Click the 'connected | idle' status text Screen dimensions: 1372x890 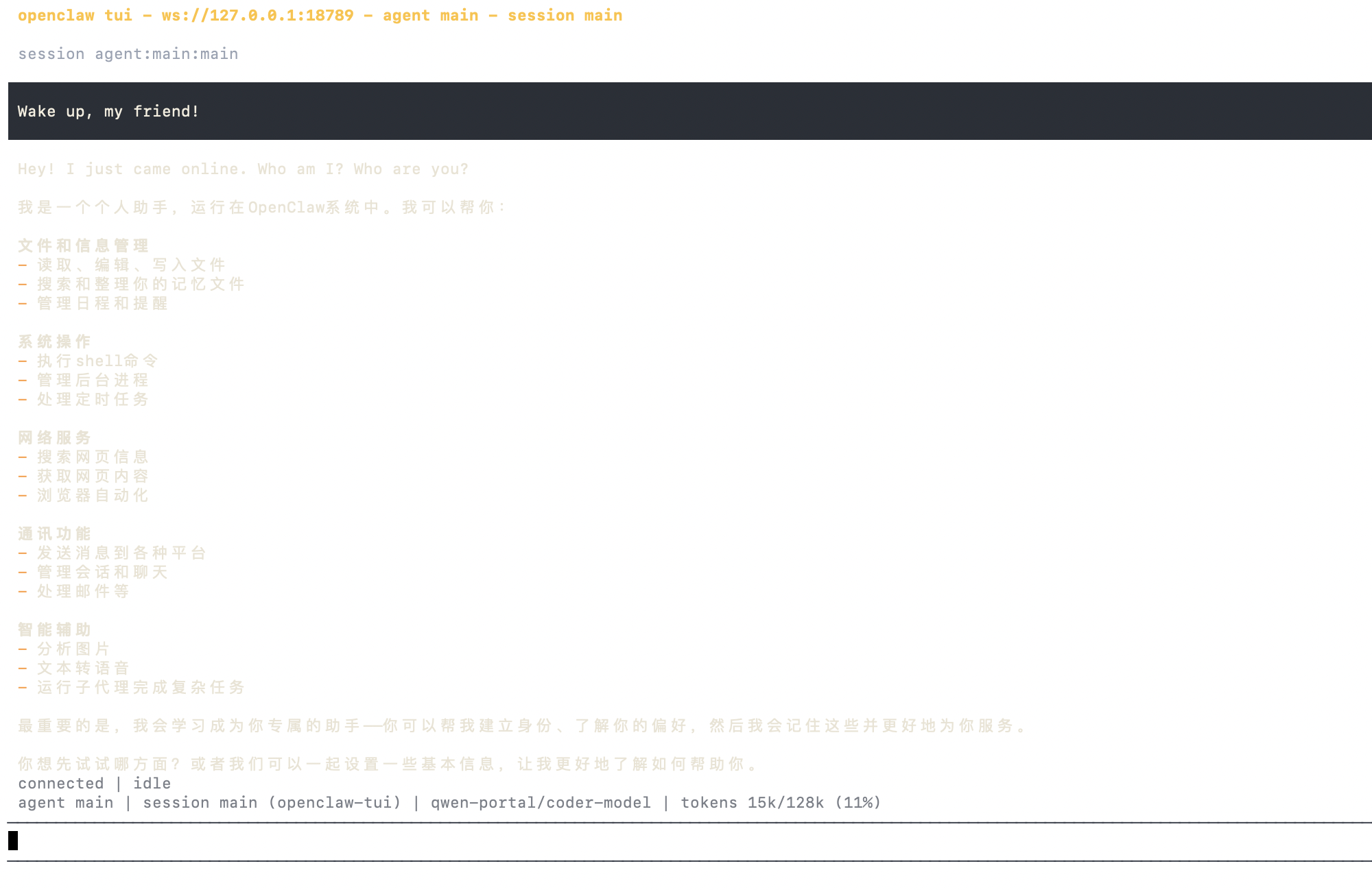[95, 783]
